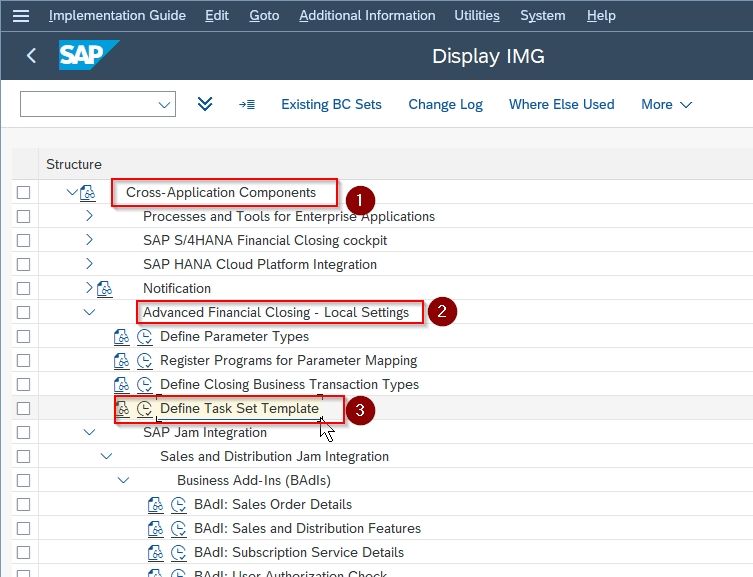Click the expand all double-chevron icon

click(x=205, y=104)
